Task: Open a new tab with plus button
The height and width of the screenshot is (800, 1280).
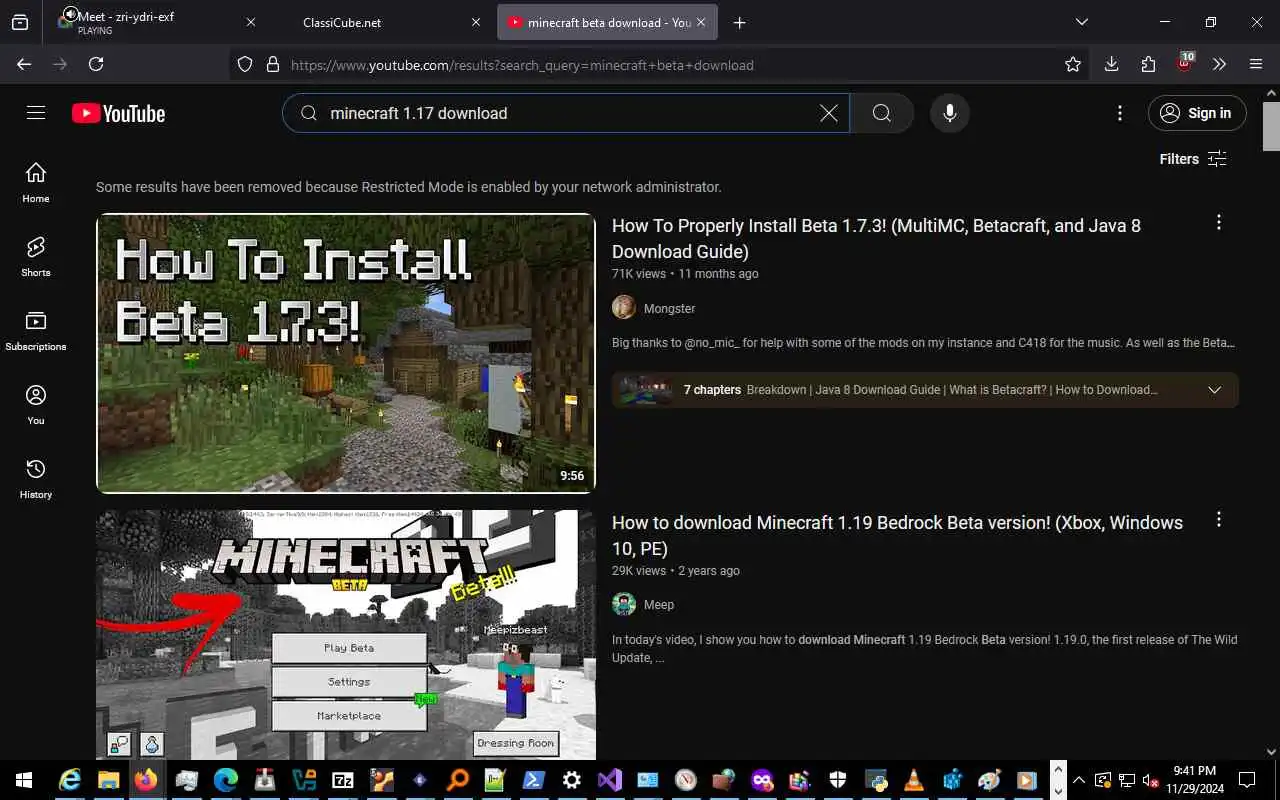Action: point(739,22)
